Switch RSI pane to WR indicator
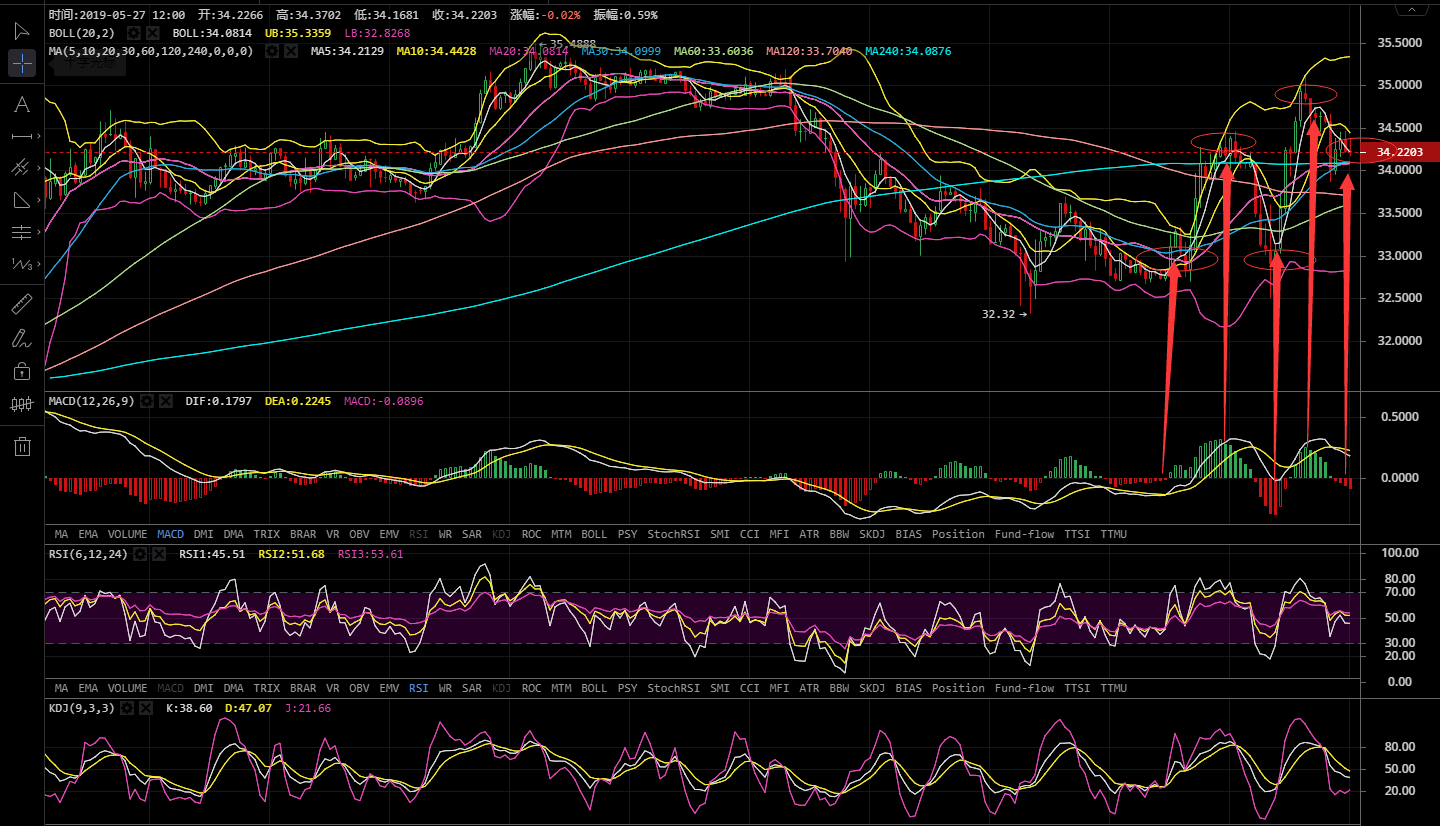 click(x=445, y=688)
